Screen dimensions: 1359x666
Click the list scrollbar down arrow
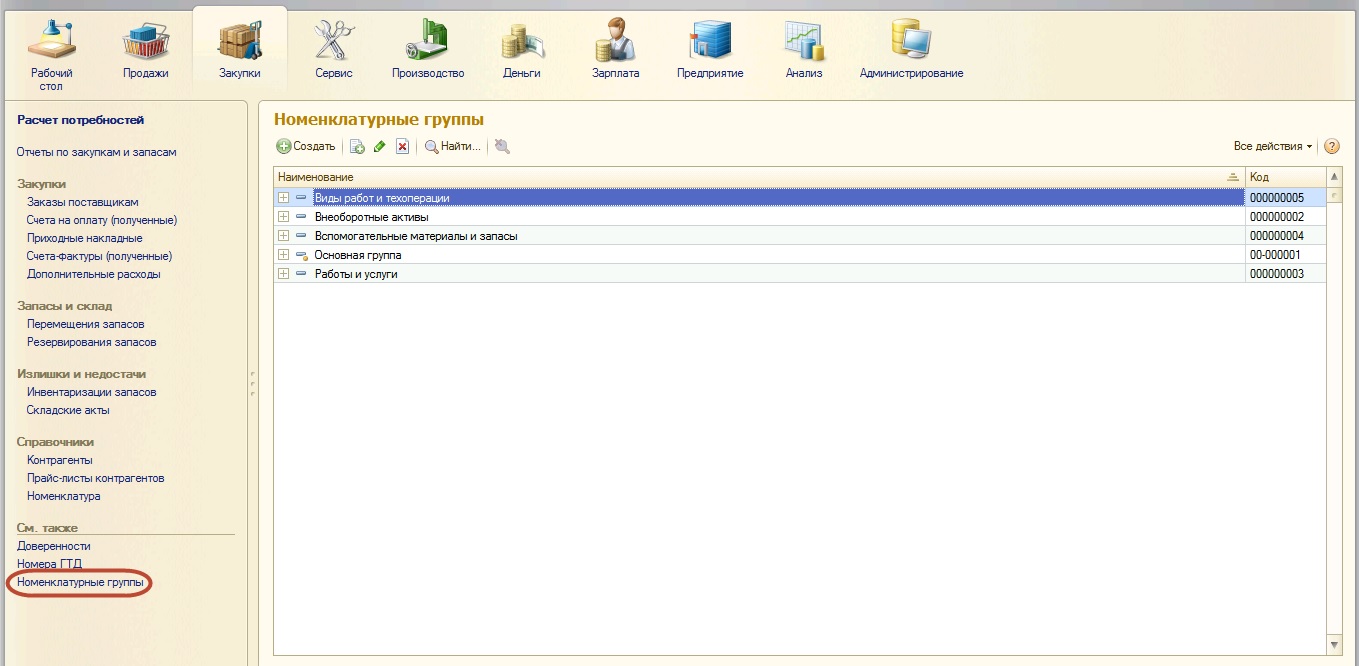[1334, 644]
